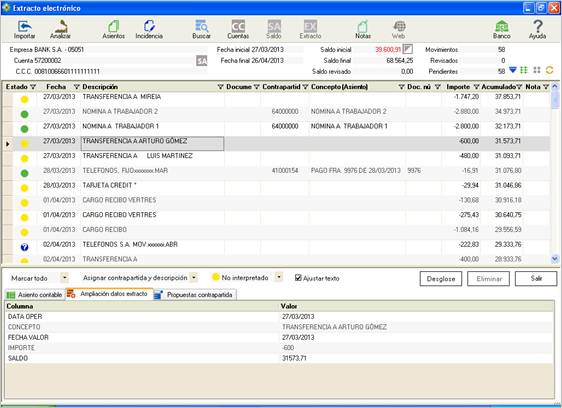Open the Contrapartid column filter
The height and width of the screenshot is (408, 562).
pyautogui.click(x=305, y=87)
